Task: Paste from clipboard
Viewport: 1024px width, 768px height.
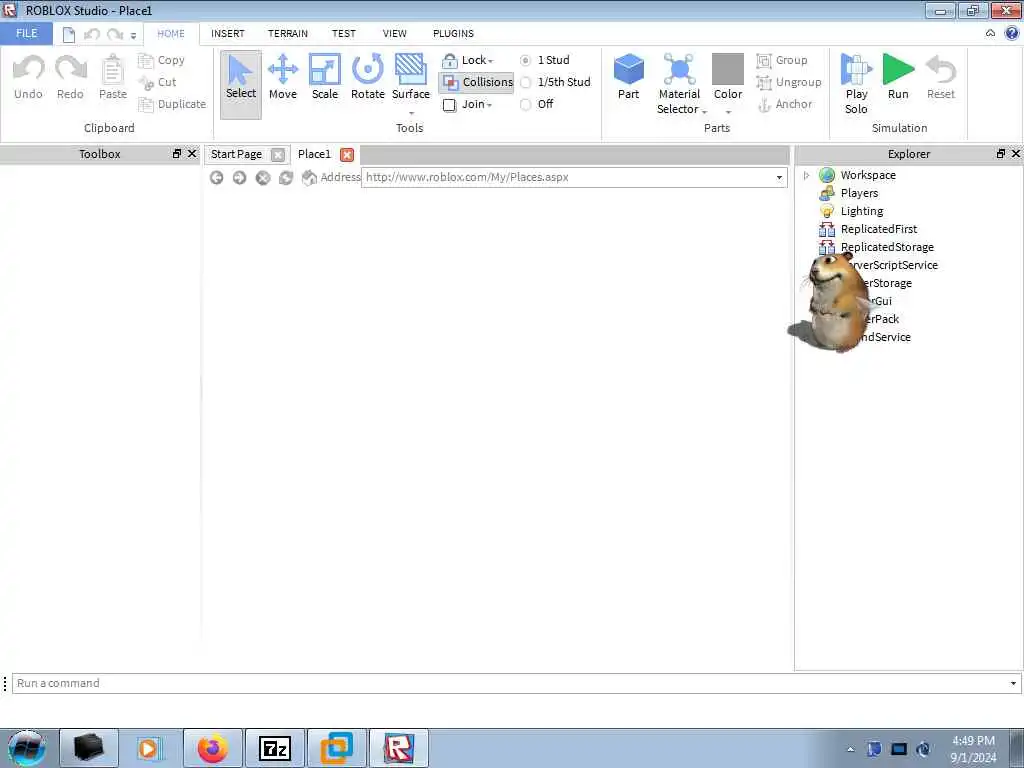Action: click(112, 77)
